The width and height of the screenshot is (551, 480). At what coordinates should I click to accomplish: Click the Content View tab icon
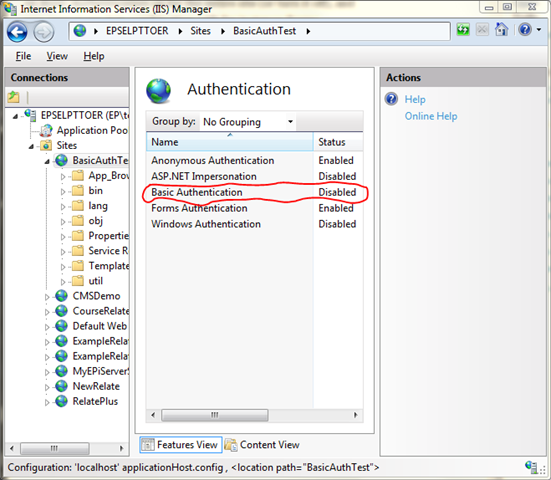231,445
